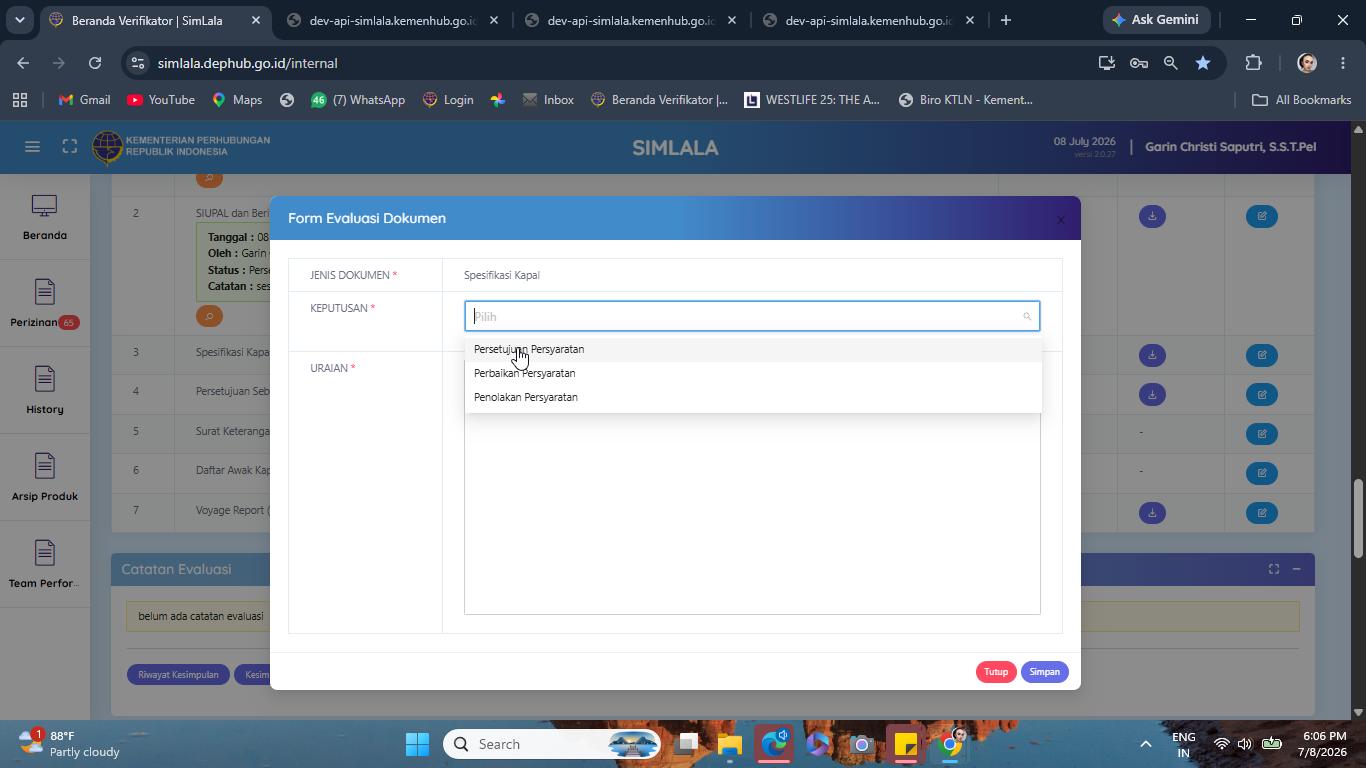Open Arsip Produk in sidebar

click(x=44, y=479)
